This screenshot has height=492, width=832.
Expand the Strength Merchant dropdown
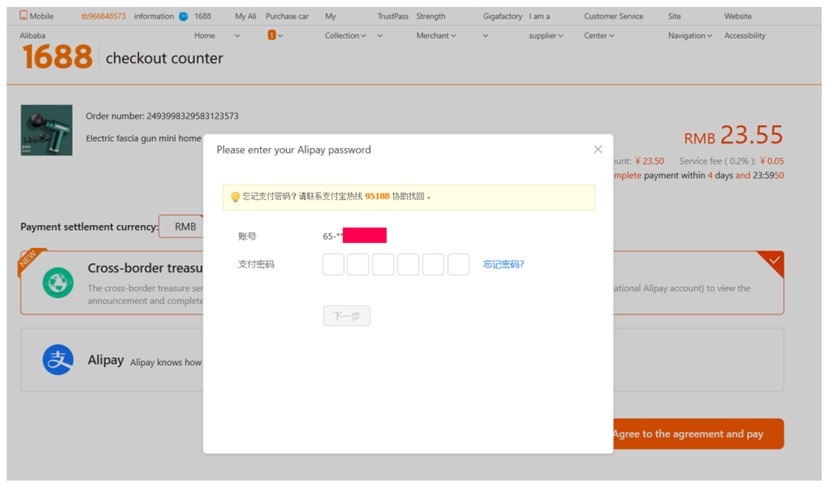tap(436, 36)
